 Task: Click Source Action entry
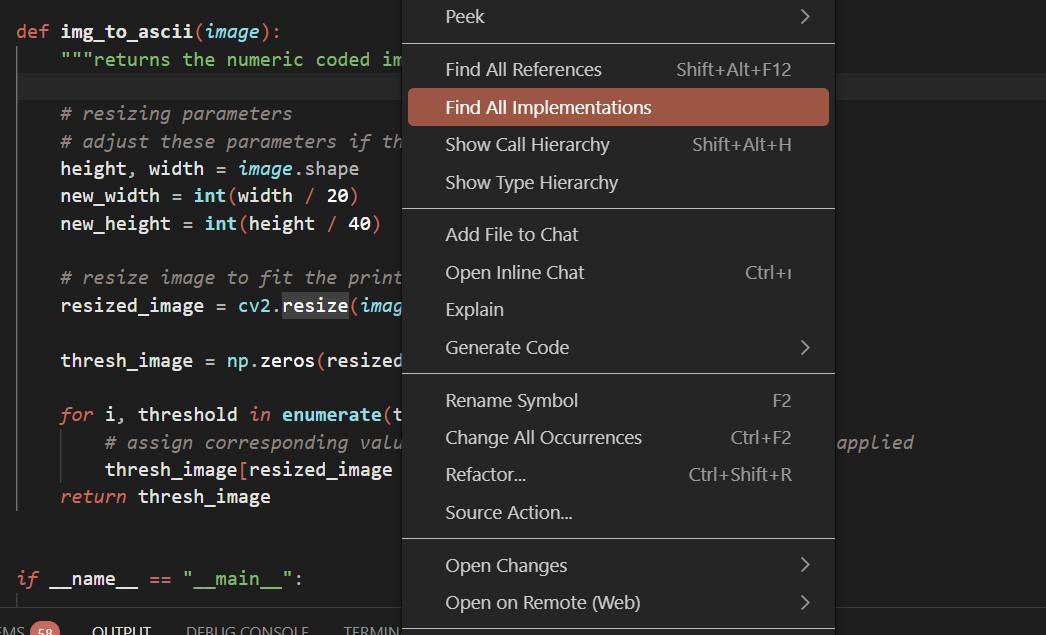(x=510, y=512)
